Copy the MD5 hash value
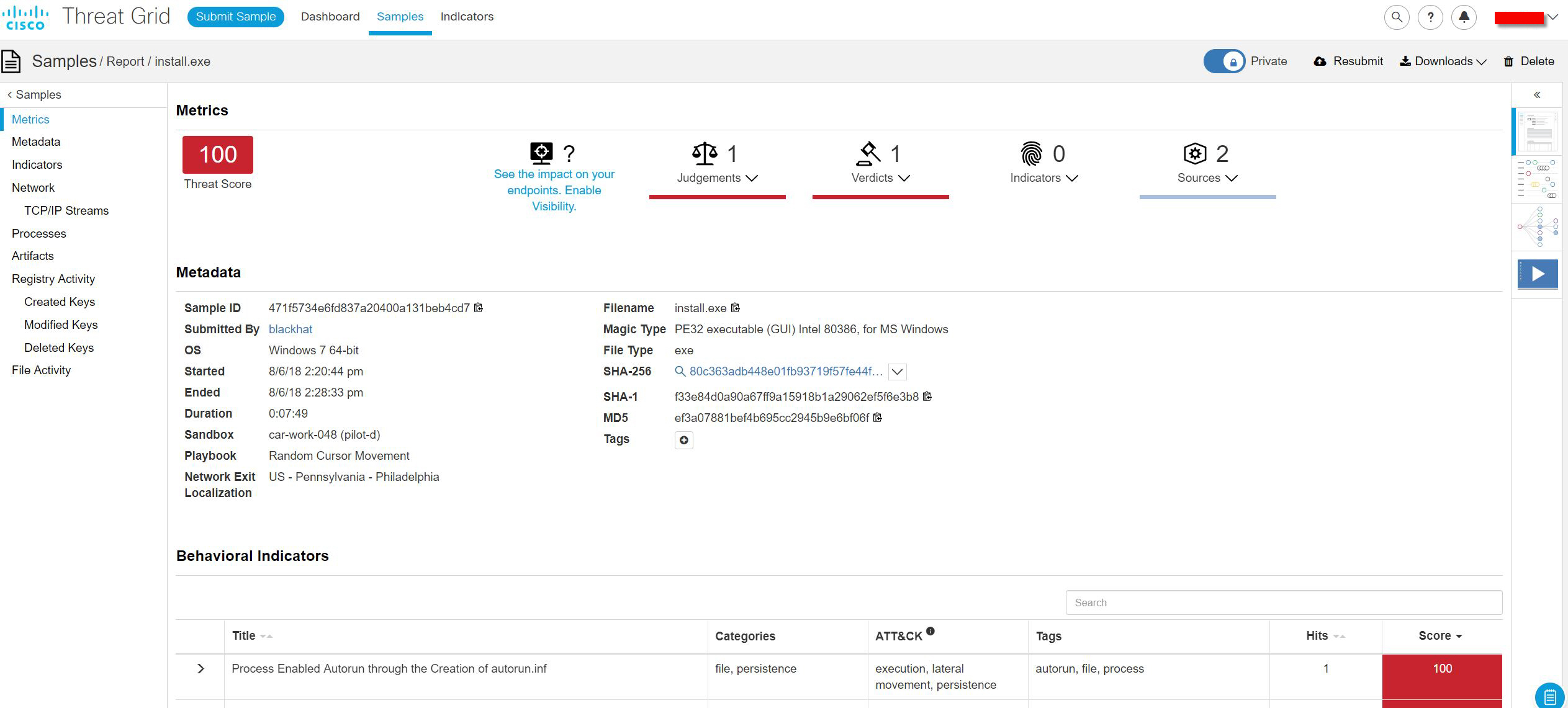This screenshot has width=1568, height=708. (878, 418)
